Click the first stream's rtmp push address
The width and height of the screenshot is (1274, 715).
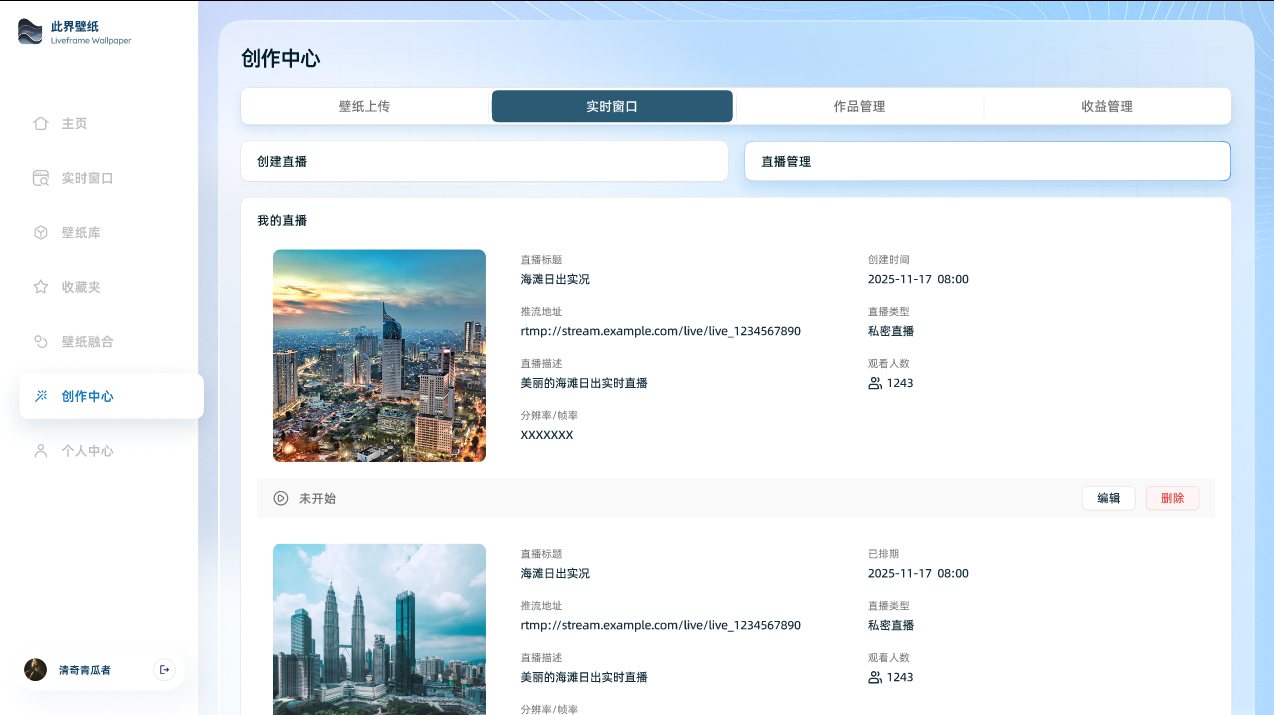click(x=660, y=331)
